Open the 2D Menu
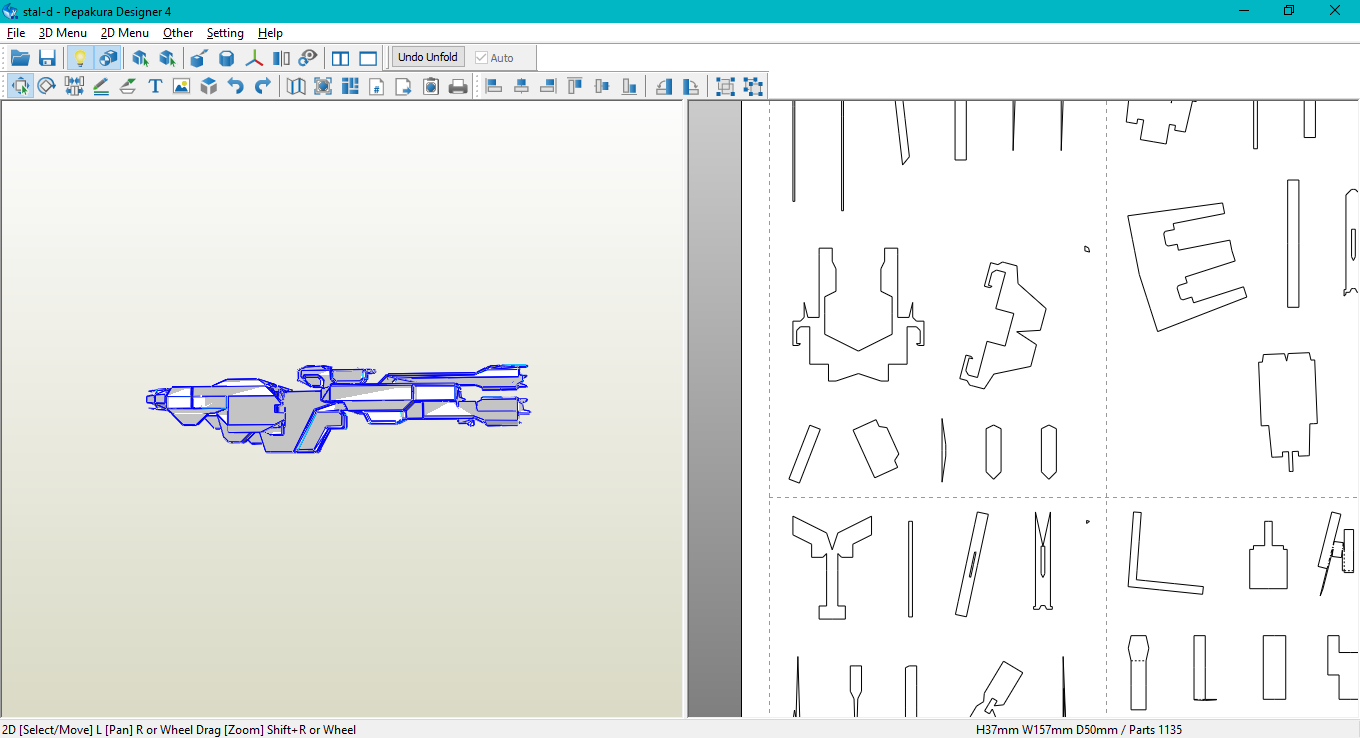Viewport: 1360px width, 738px height. click(125, 33)
